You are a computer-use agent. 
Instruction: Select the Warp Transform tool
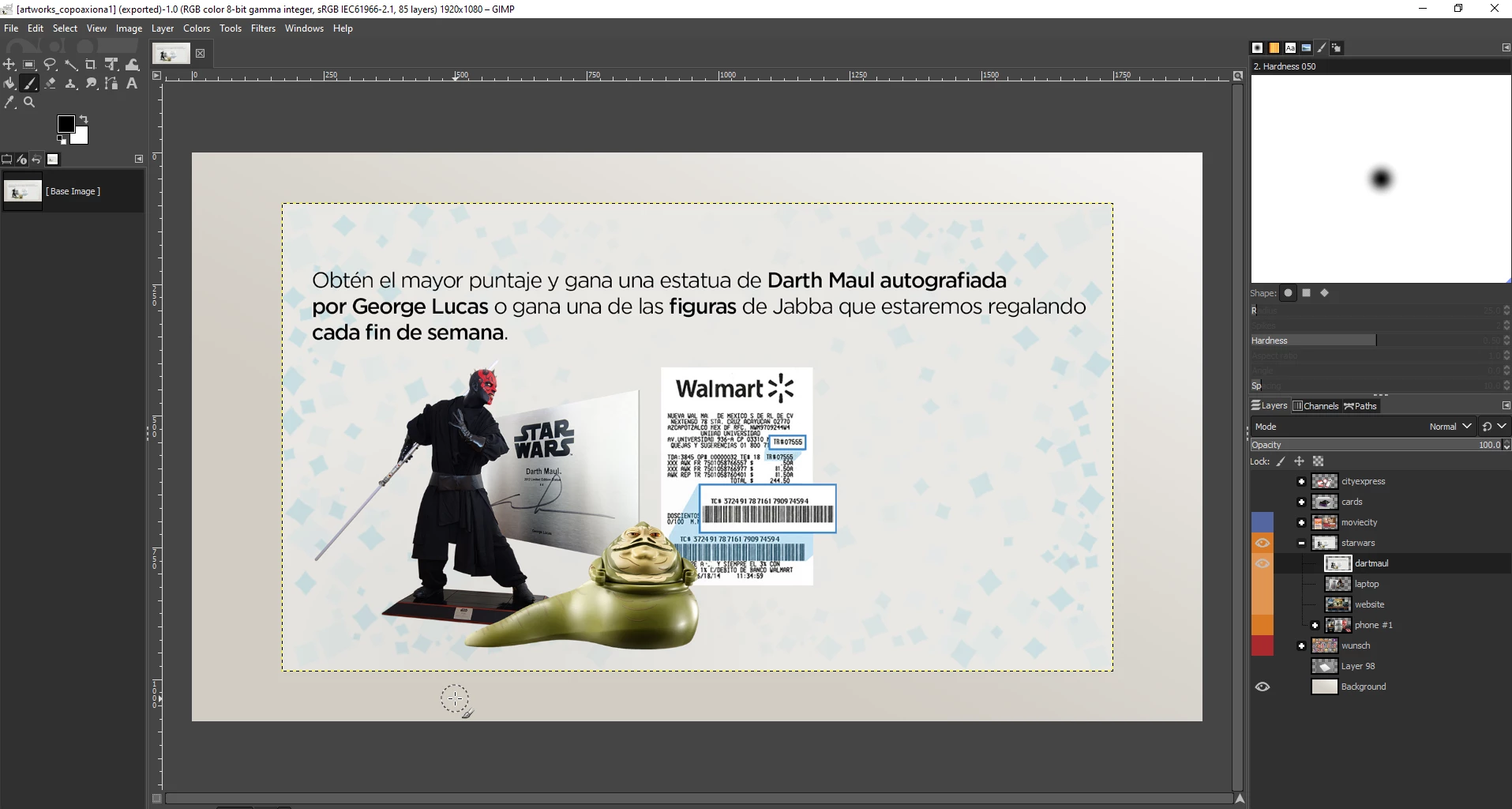click(x=132, y=65)
